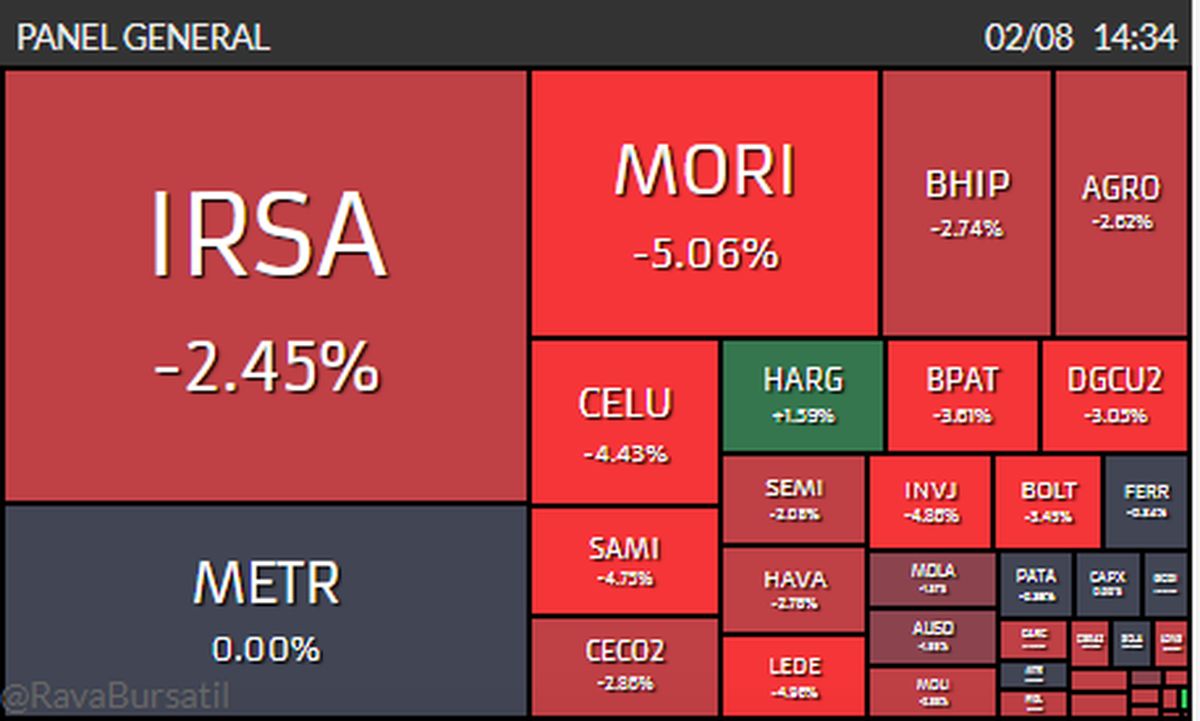Open the DGCU2 stock tile
1200x721 pixels.
[x=1114, y=395]
